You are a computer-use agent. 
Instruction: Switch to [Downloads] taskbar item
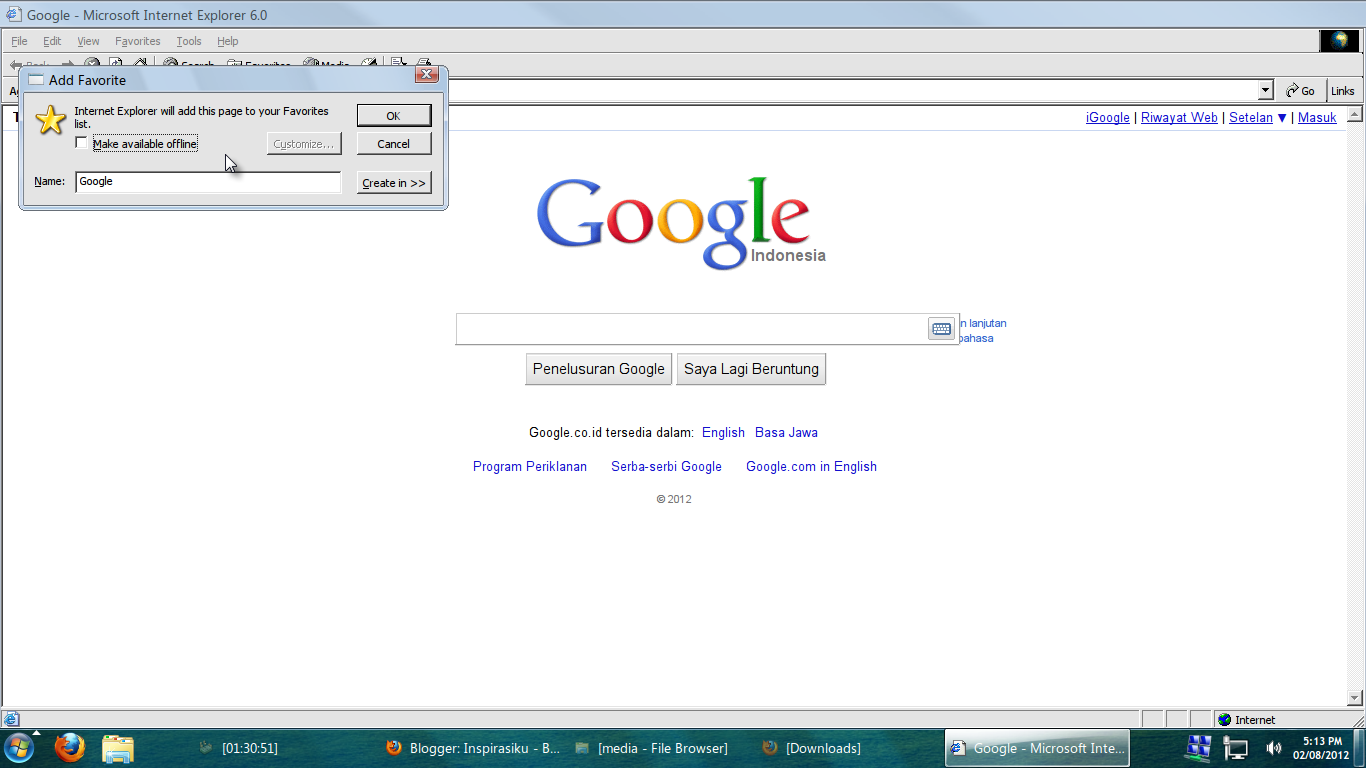[x=811, y=748]
